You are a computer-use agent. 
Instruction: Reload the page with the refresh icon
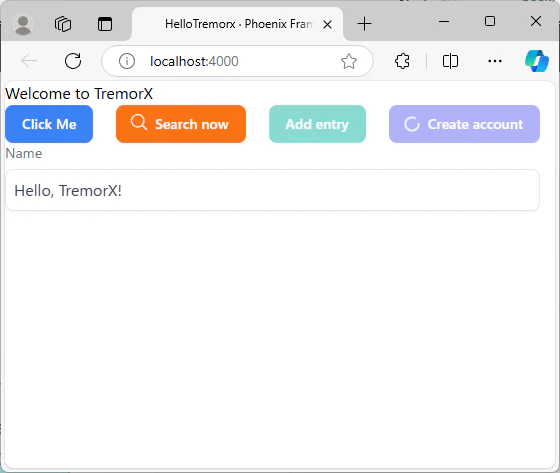point(73,61)
